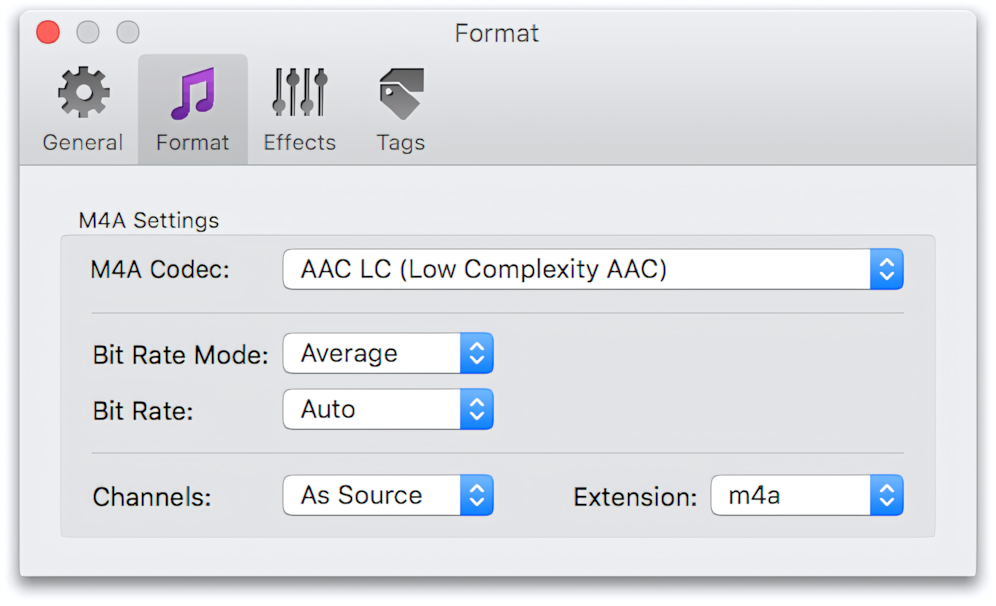
Task: Change Bit Rate Mode from Average
Action: pos(380,353)
